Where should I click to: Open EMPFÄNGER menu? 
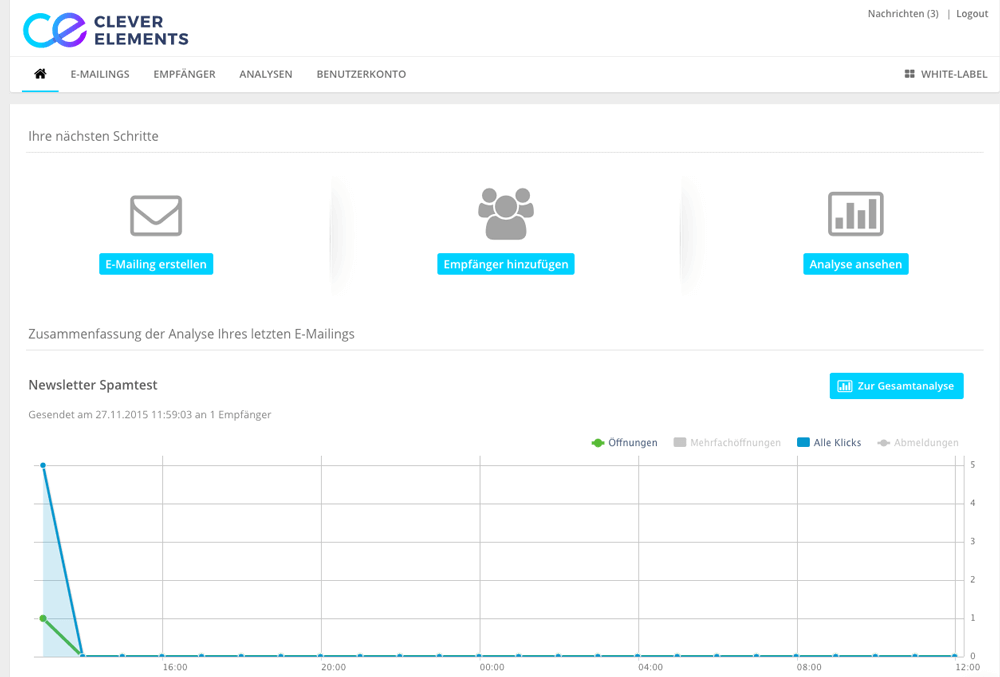click(x=184, y=74)
